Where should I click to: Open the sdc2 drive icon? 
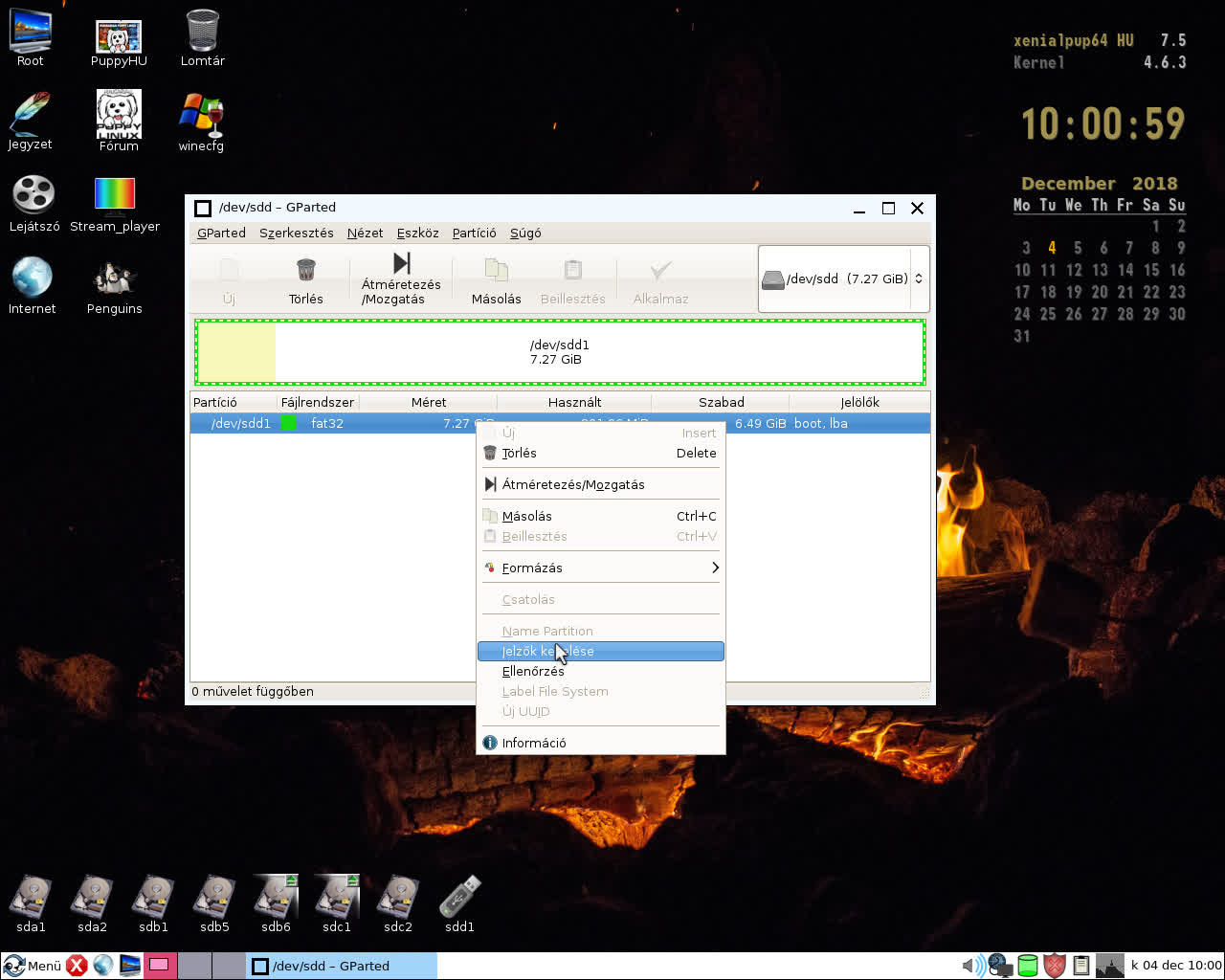pos(398,903)
